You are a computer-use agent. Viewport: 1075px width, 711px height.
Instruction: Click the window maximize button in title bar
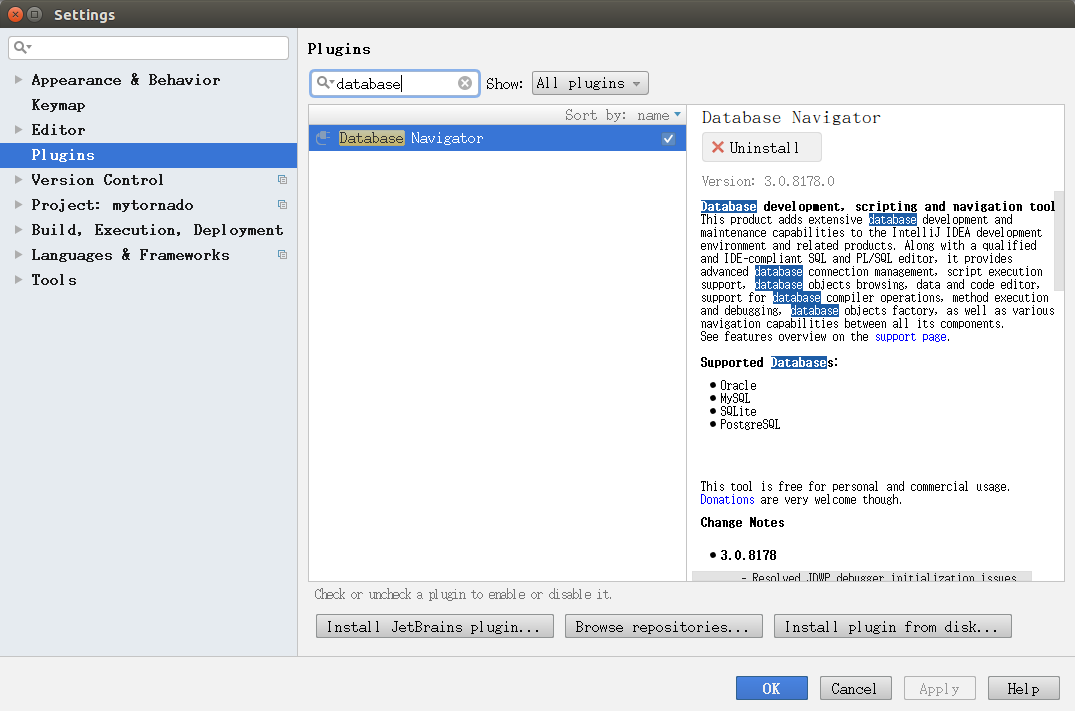[34, 14]
